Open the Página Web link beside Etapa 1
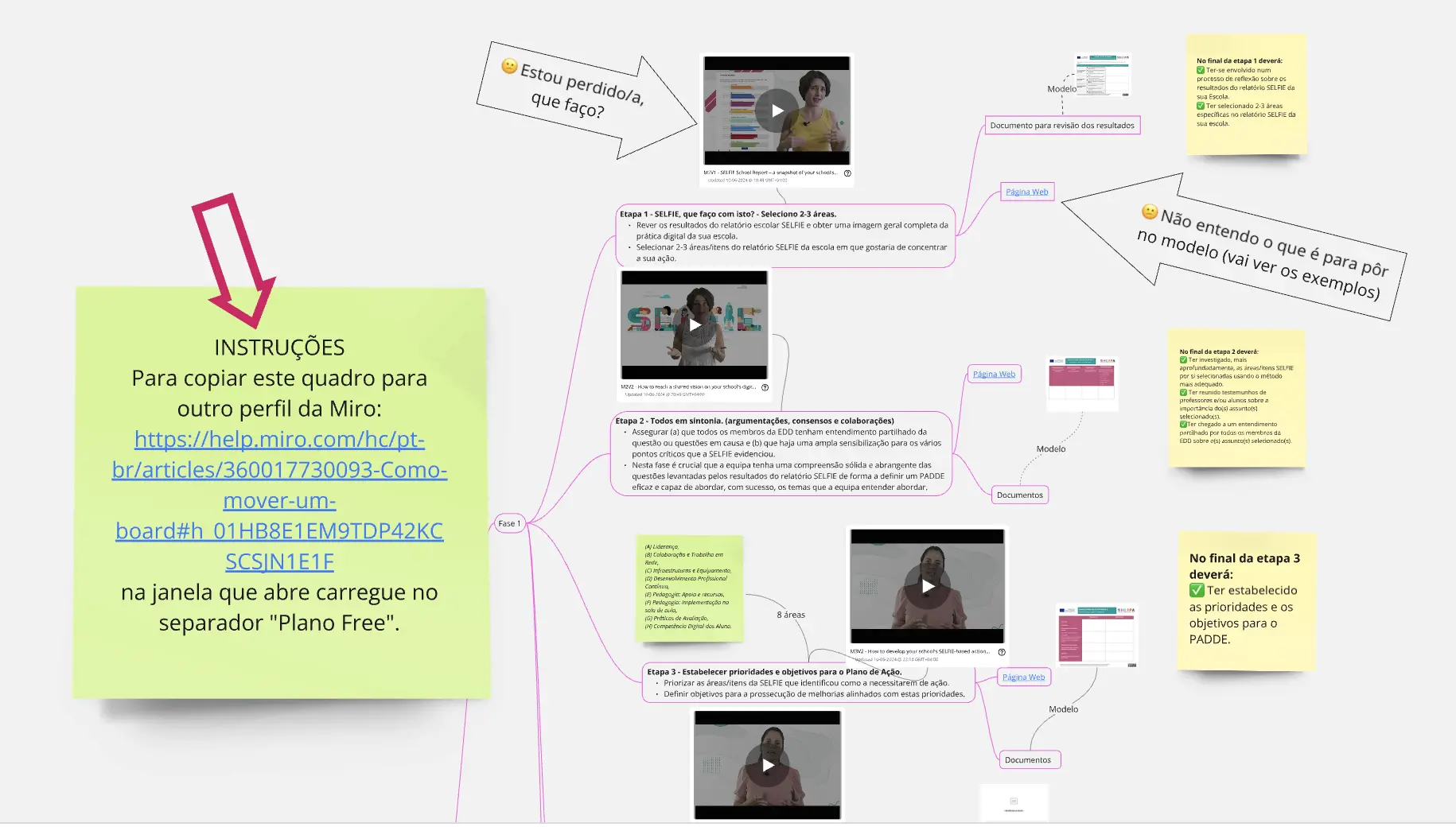The image size is (1456, 827). (x=1026, y=192)
